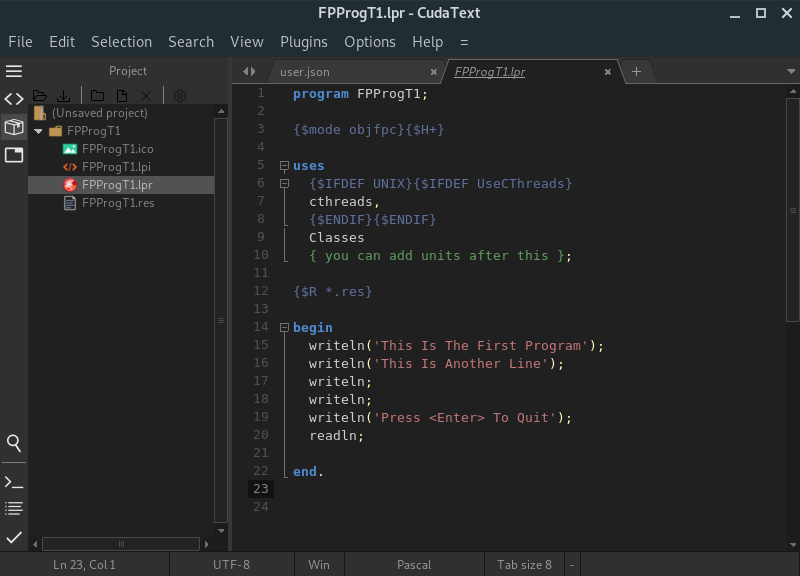
Task: Click the Pascal lexer in the status bar
Action: (413, 564)
